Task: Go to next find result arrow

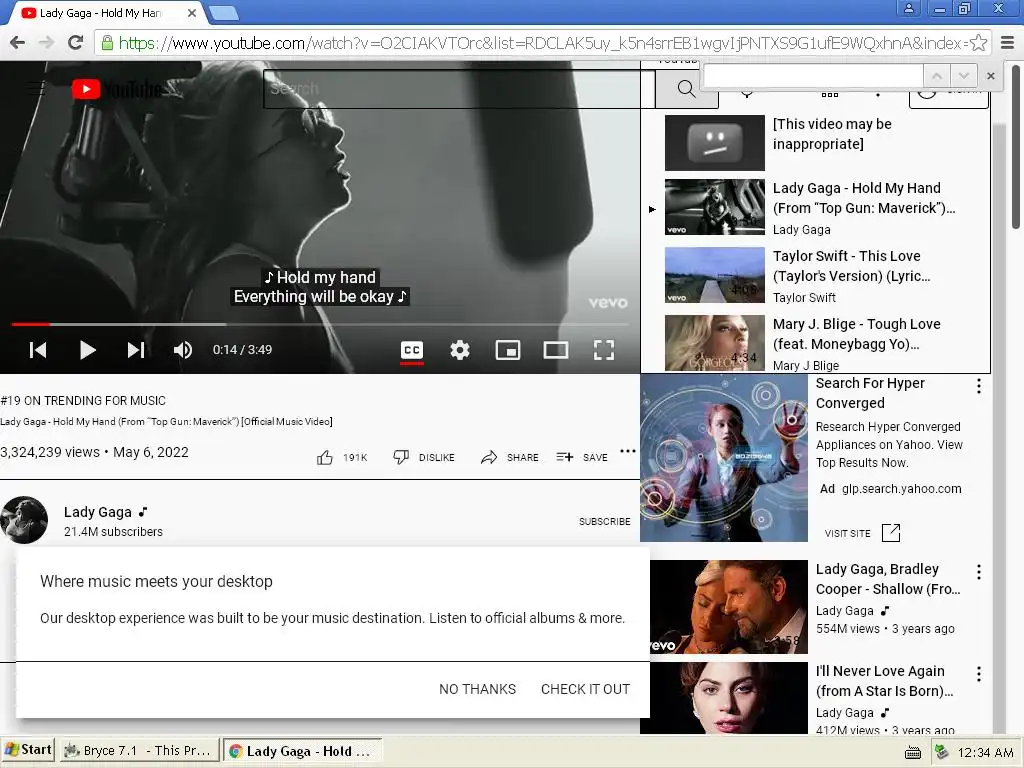Action: click(964, 76)
